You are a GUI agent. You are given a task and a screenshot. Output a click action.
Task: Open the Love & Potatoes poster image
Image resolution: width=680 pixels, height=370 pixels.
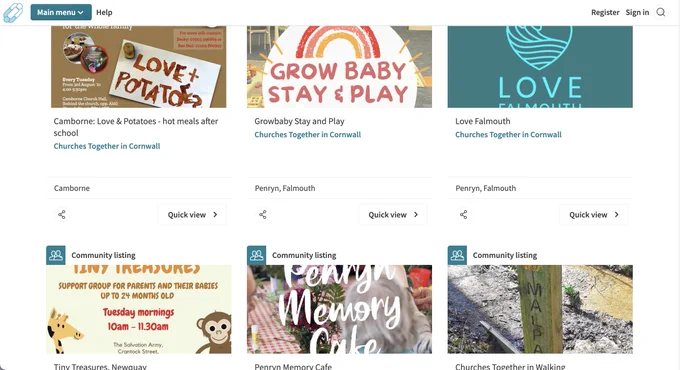pyautogui.click(x=139, y=67)
